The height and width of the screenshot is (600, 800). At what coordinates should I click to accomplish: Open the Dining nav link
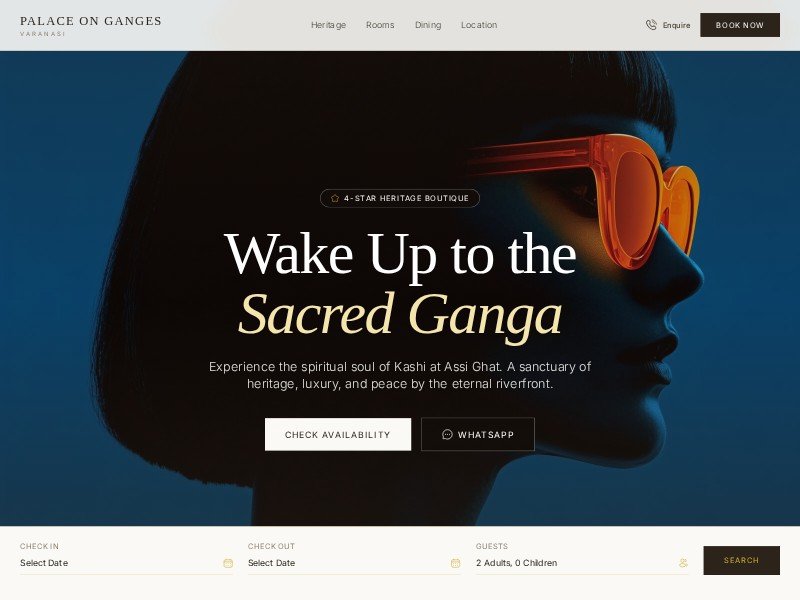tap(428, 25)
